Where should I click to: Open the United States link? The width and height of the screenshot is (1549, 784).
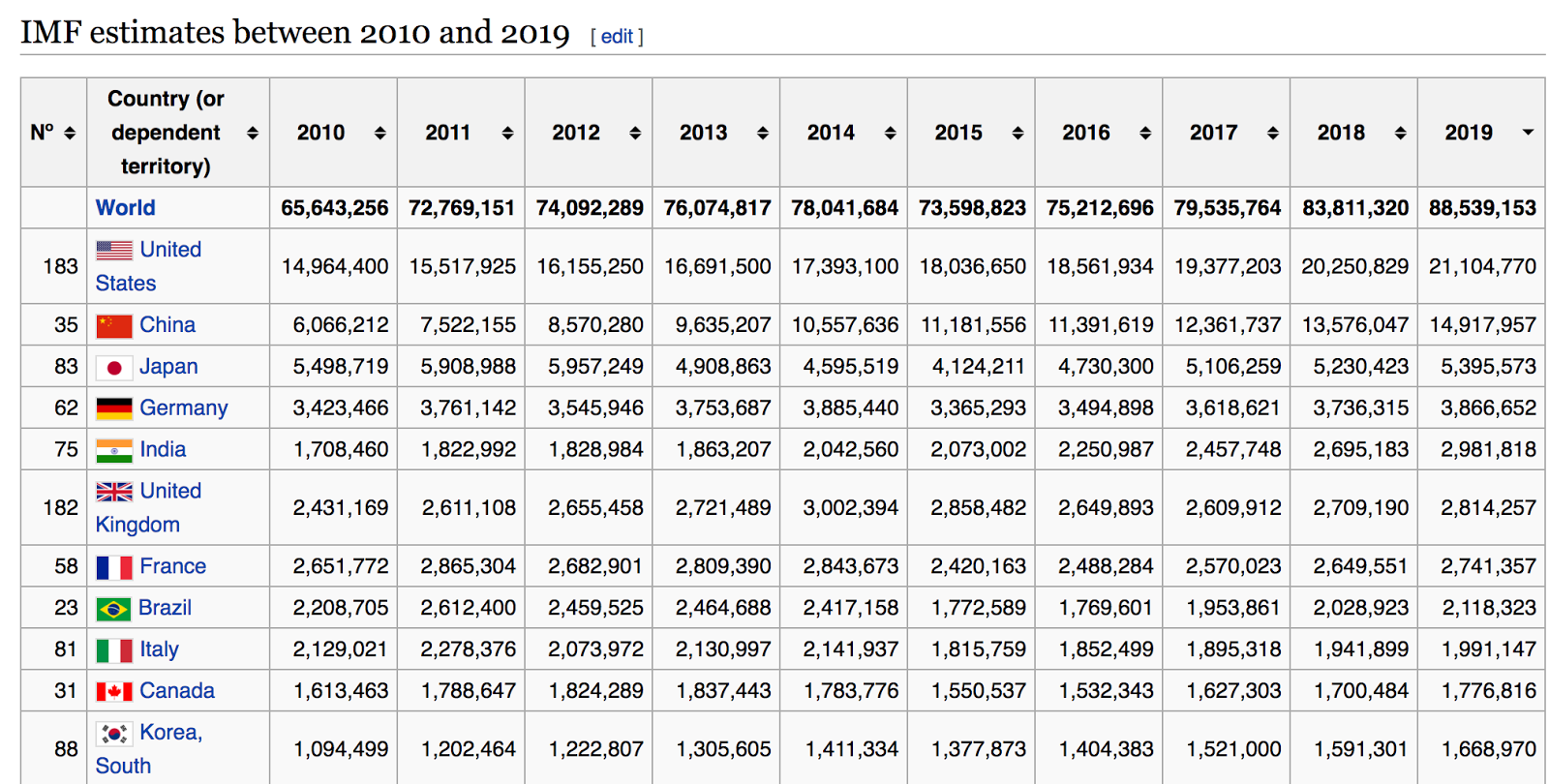[148, 266]
